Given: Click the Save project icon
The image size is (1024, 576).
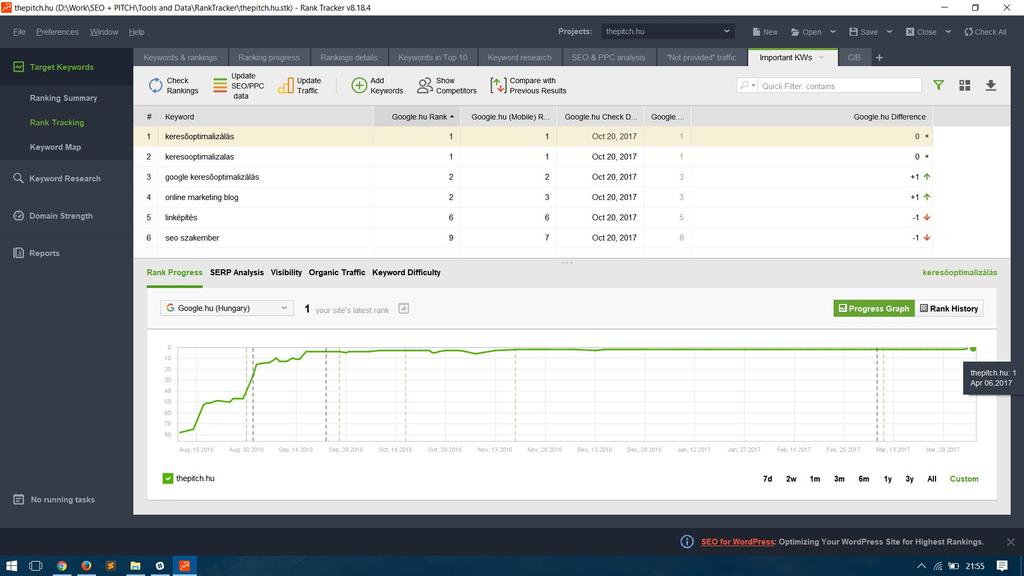Looking at the screenshot, I should click(853, 31).
